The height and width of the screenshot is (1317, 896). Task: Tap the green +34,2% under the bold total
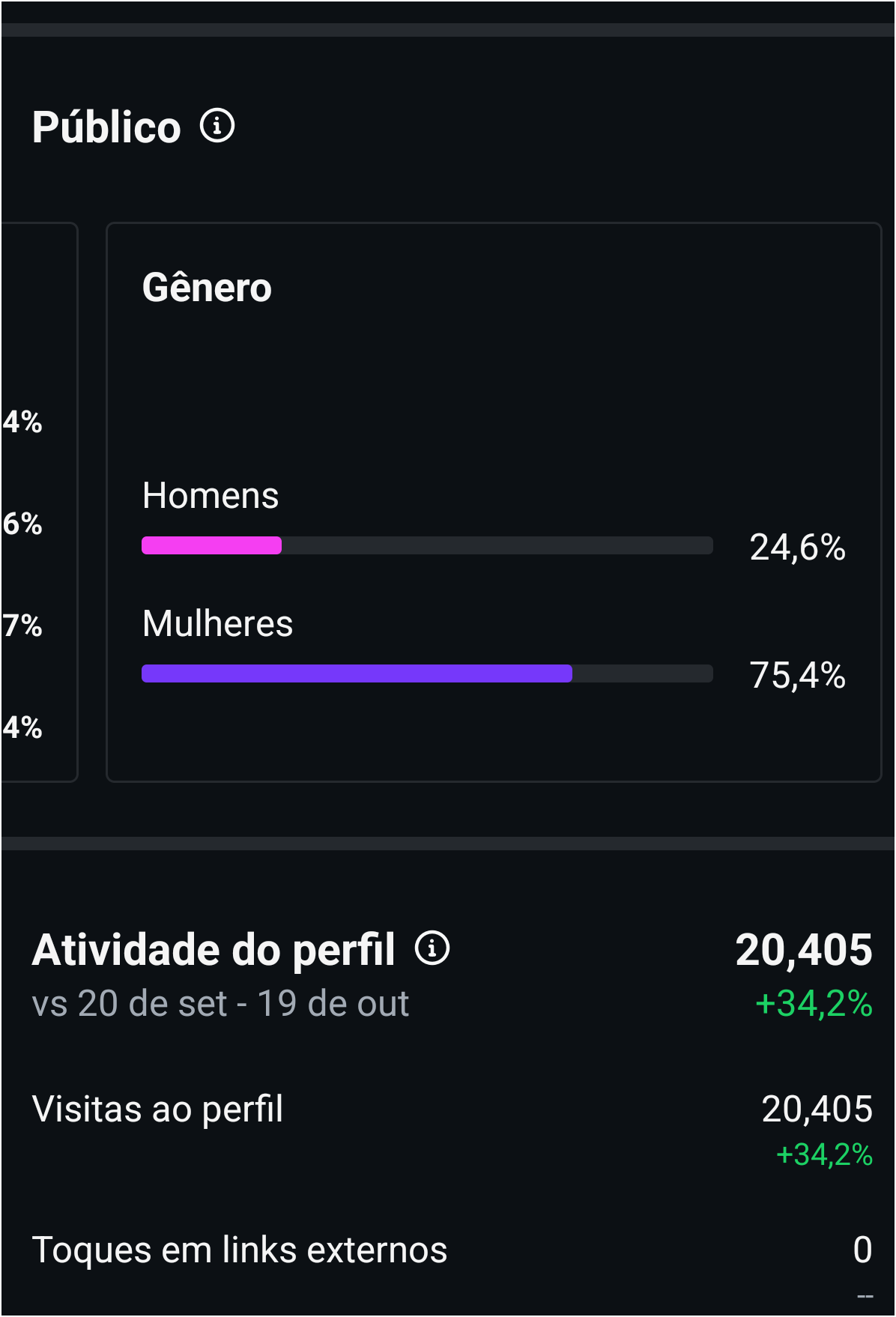point(814,1003)
